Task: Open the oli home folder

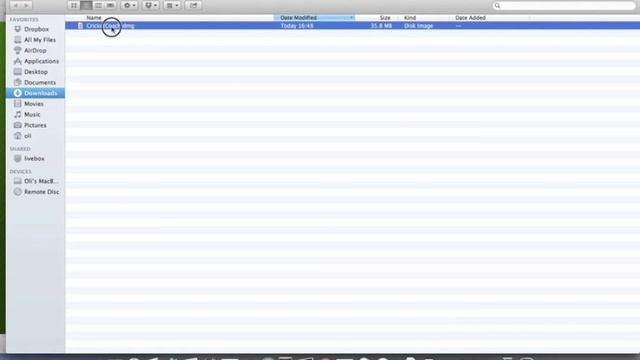Action: tap(27, 136)
